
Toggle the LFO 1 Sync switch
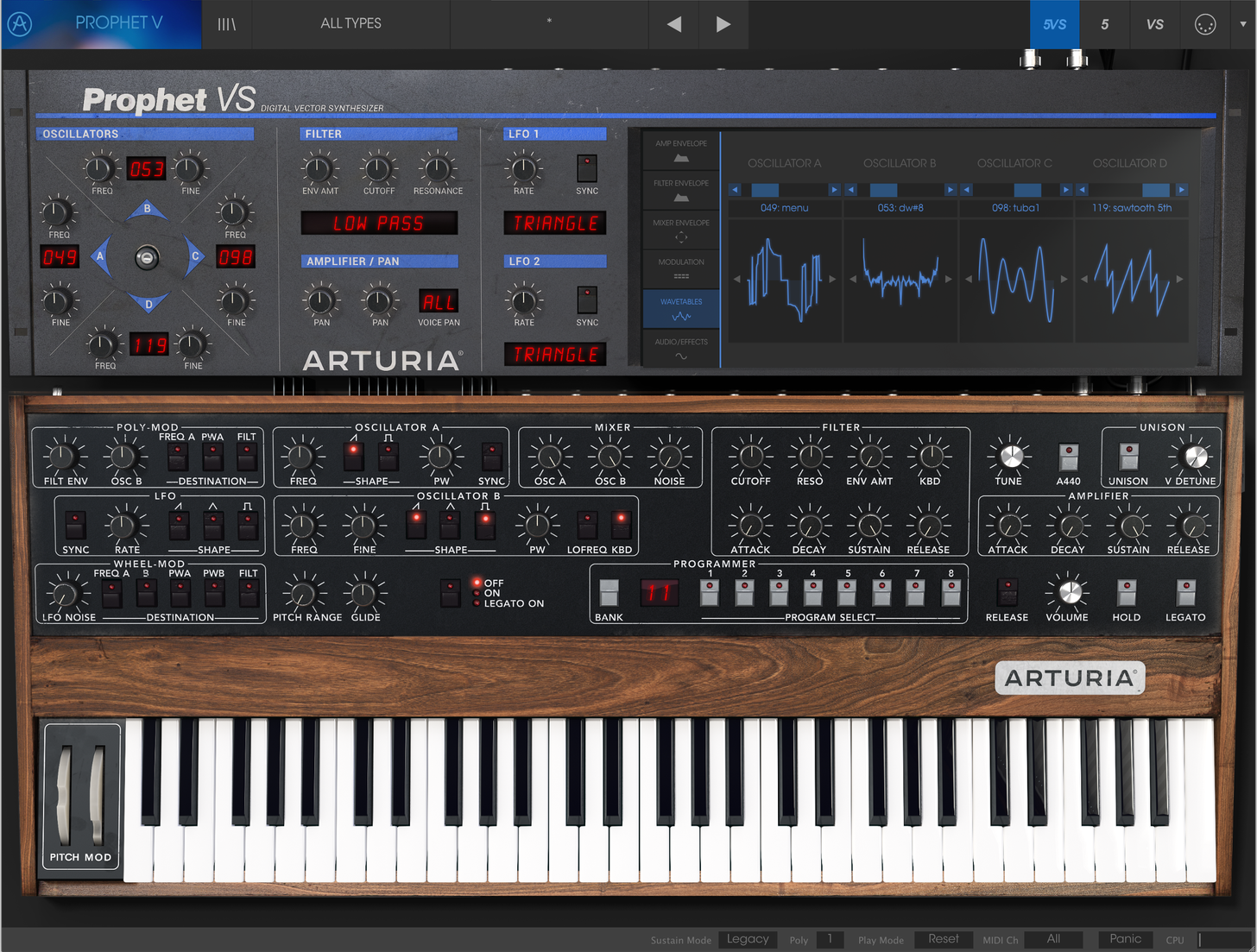point(587,167)
